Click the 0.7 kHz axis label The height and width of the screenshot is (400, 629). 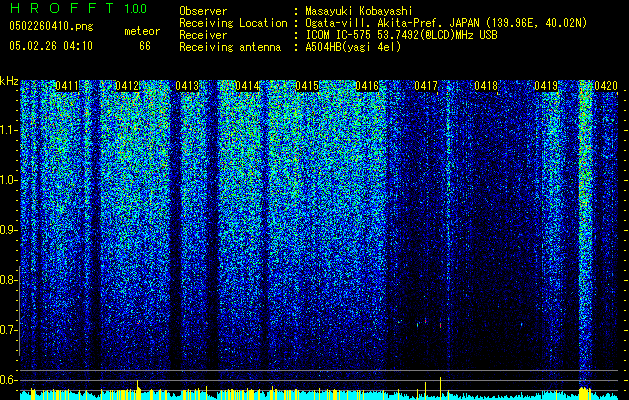click(x=8, y=330)
